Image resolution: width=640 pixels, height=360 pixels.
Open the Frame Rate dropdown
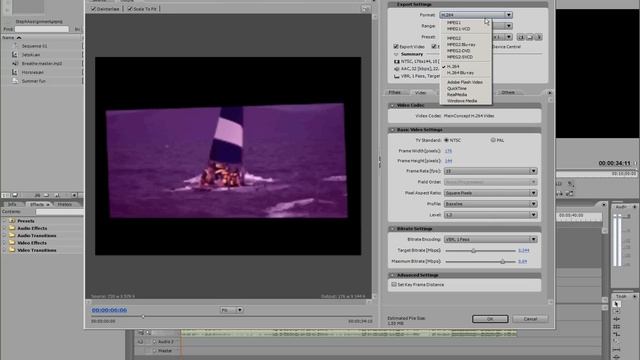(491, 171)
